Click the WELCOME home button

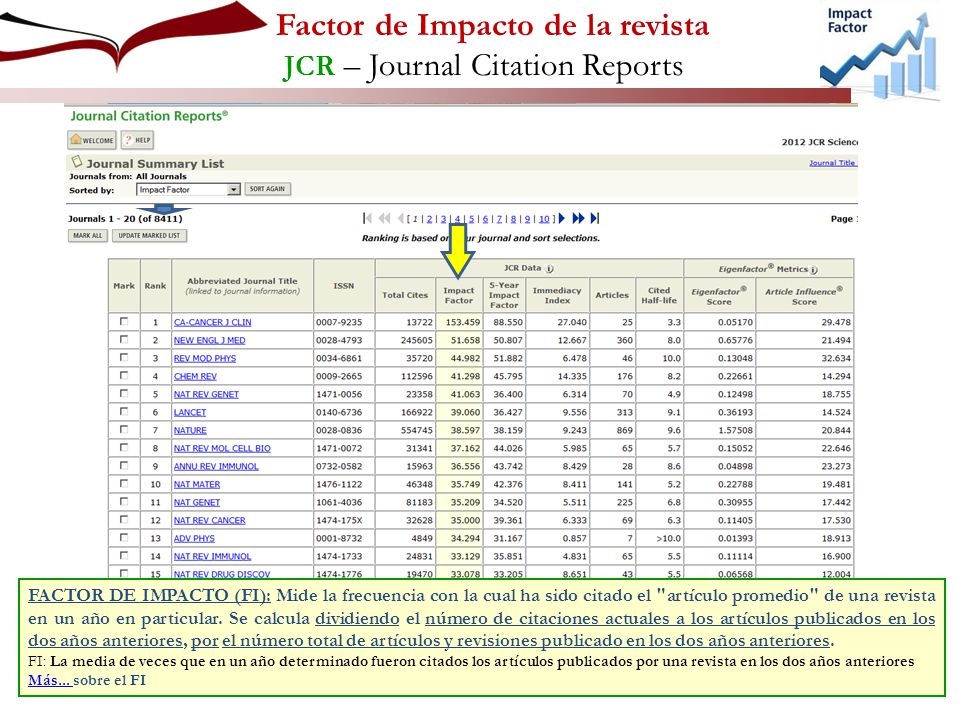92,140
